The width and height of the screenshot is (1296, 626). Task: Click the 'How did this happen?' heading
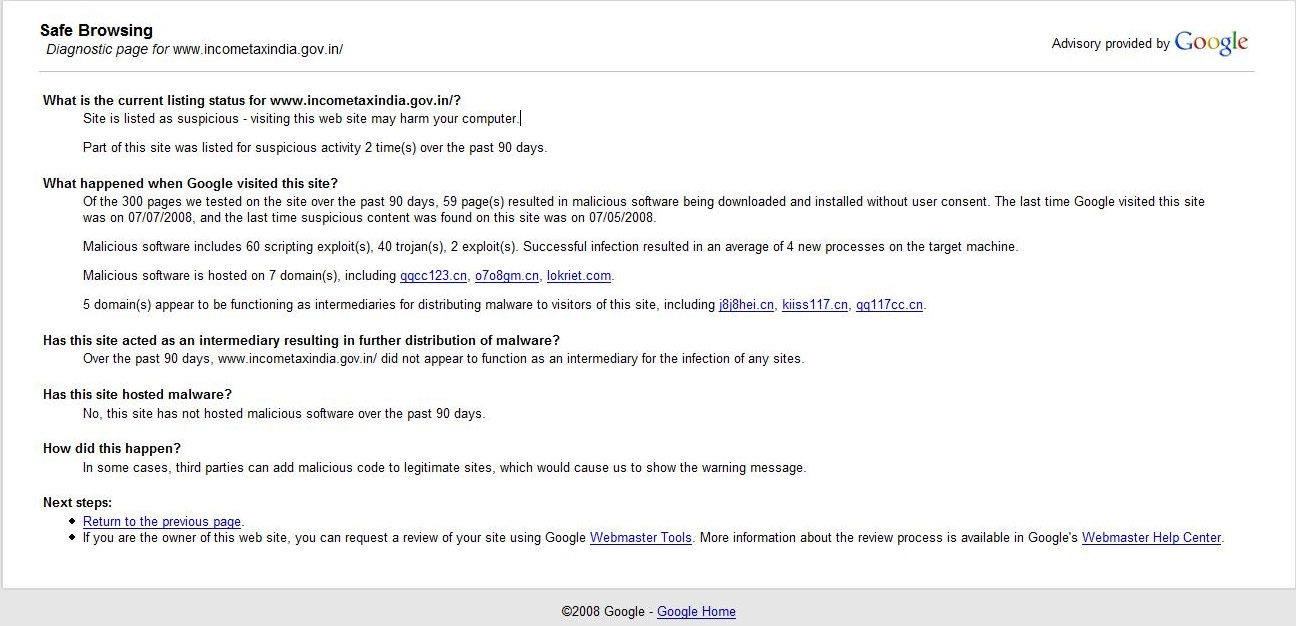point(112,449)
